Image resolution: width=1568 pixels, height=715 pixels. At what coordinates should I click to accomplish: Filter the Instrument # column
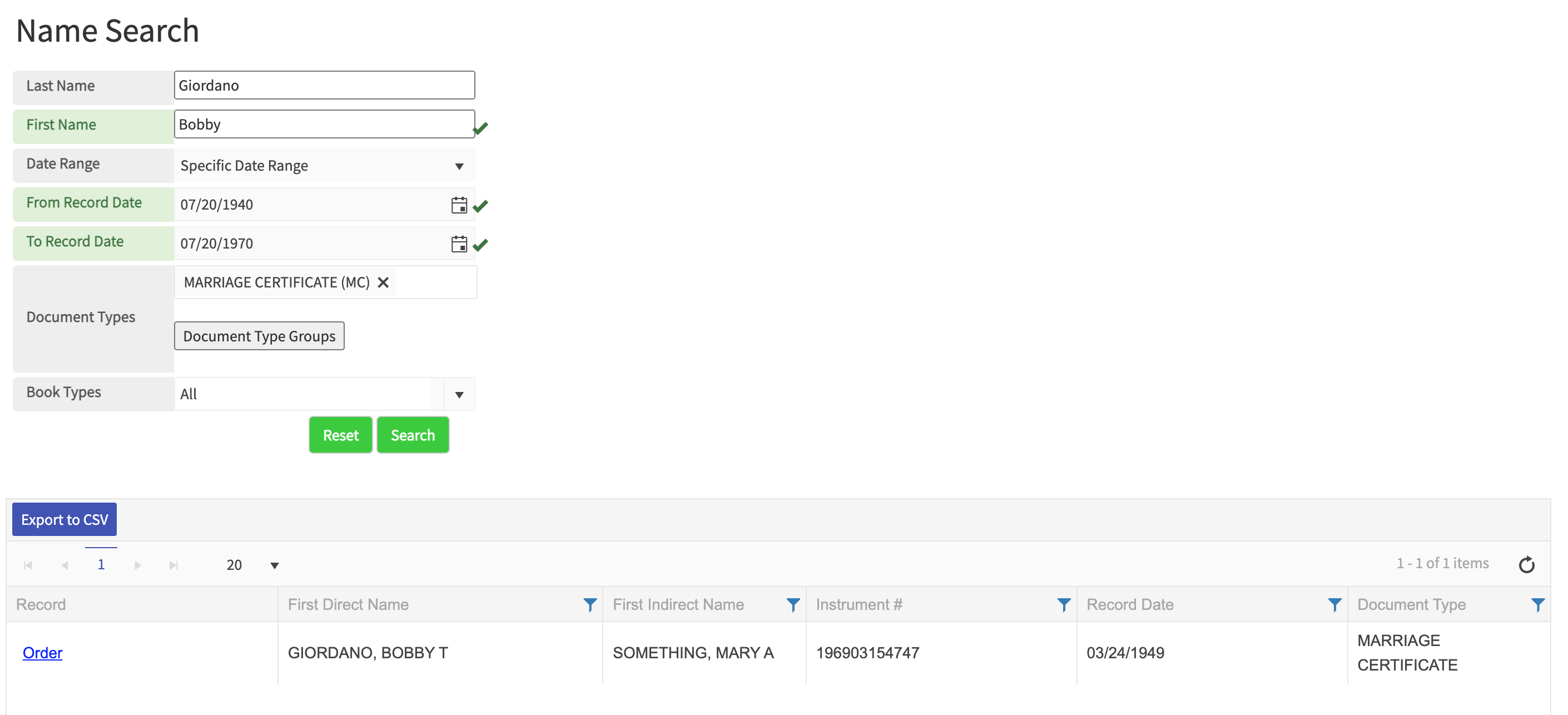click(1063, 604)
